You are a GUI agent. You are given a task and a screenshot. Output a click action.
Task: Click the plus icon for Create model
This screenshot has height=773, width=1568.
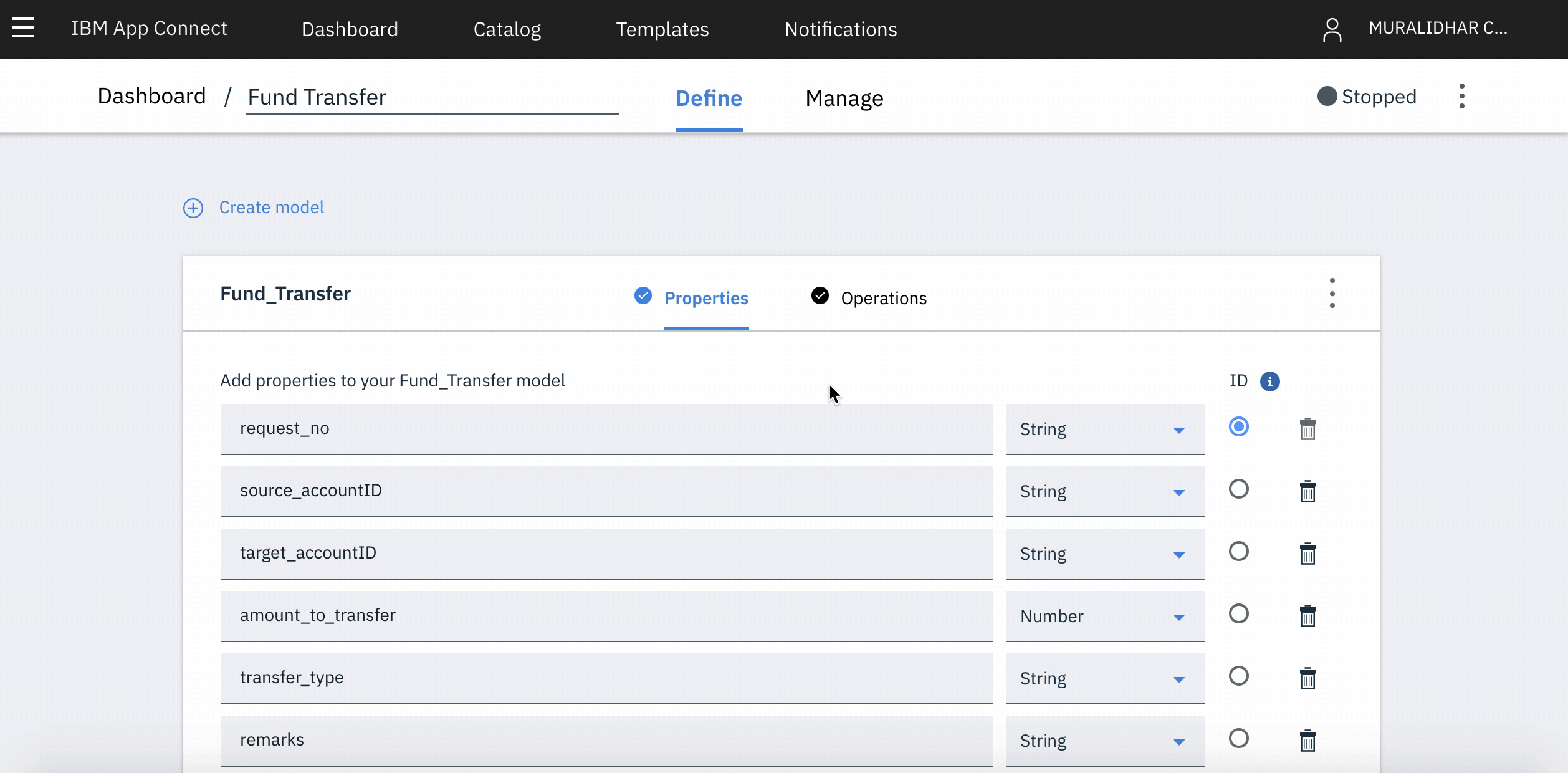[x=193, y=208]
